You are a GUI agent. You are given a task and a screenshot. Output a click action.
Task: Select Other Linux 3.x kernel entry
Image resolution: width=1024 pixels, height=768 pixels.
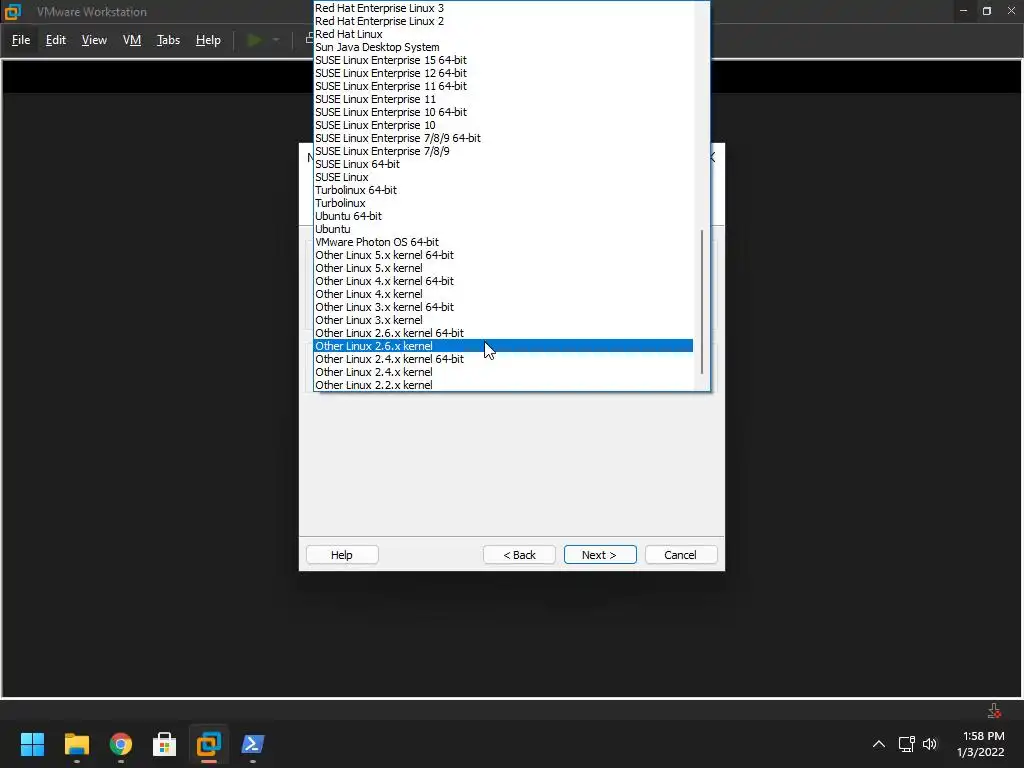tap(503, 320)
